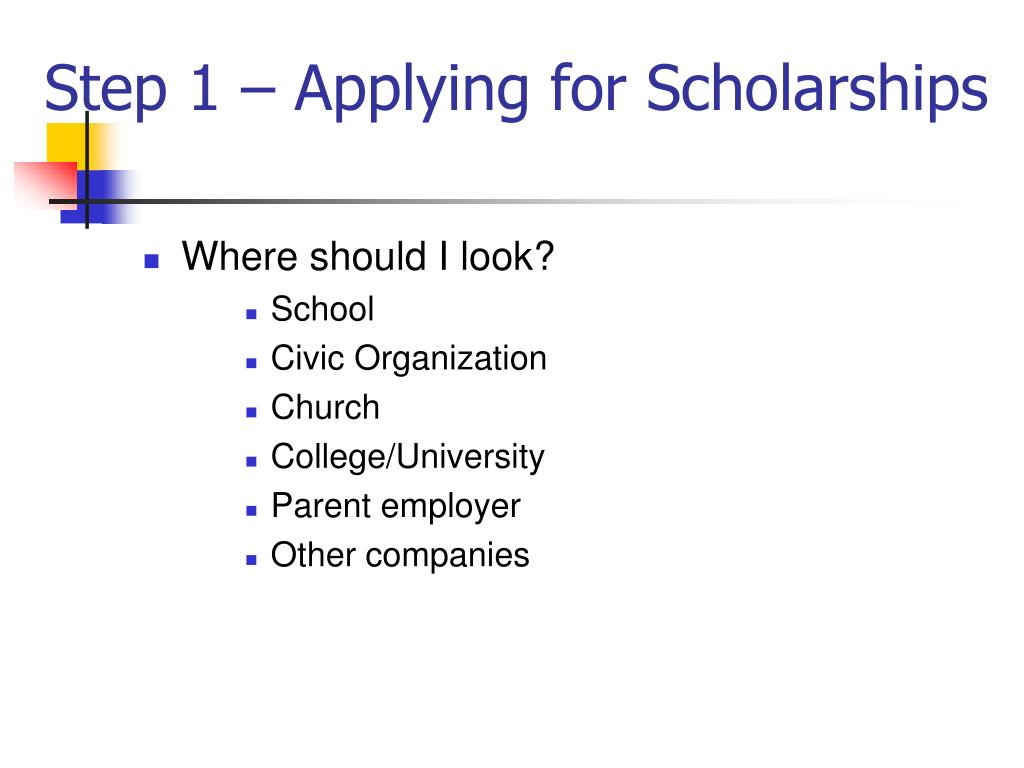Click the bullet marker next to 'Parent employer'
The image size is (1024, 768).
(251, 511)
